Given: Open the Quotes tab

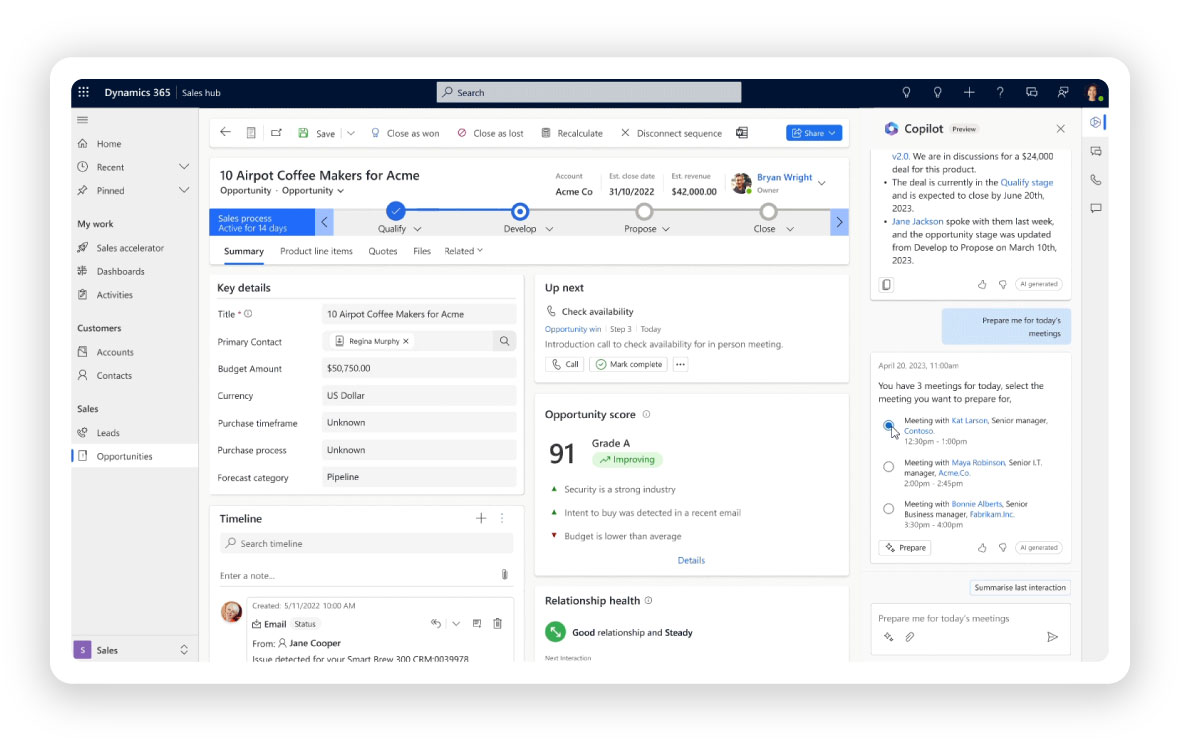Looking at the screenshot, I should [x=382, y=251].
